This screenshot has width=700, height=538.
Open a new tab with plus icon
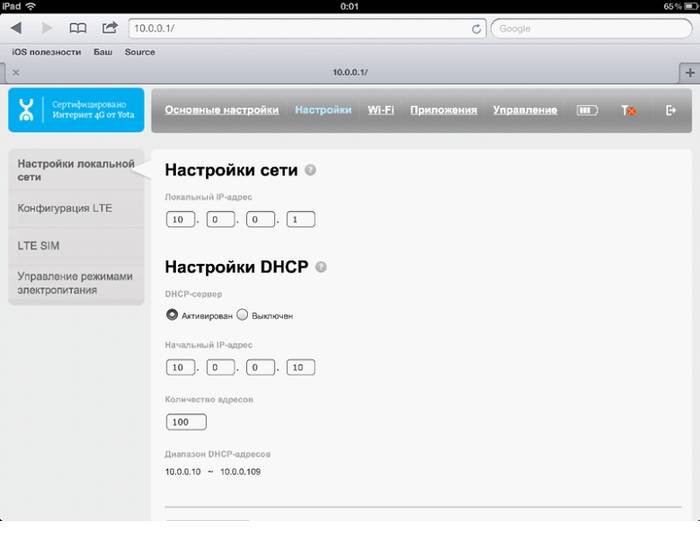[x=688, y=73]
